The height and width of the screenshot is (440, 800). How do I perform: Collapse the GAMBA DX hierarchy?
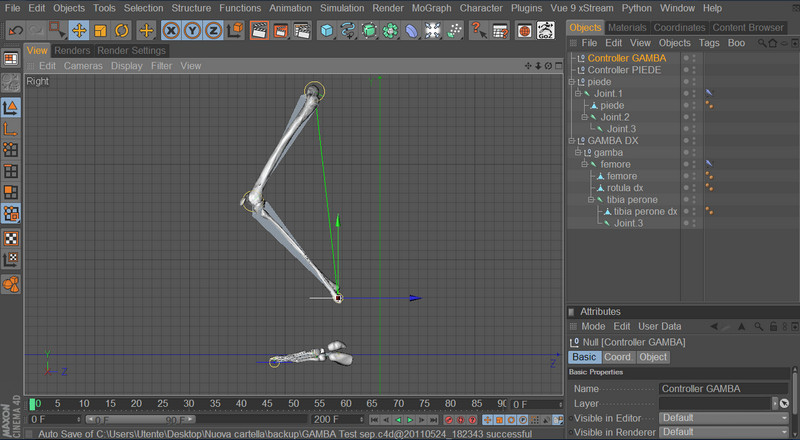(x=572, y=141)
